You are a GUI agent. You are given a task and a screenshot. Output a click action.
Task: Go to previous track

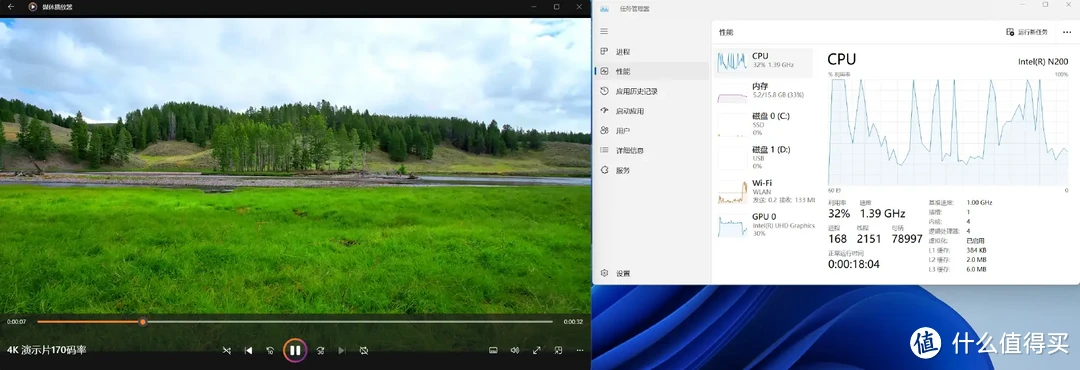pos(248,351)
